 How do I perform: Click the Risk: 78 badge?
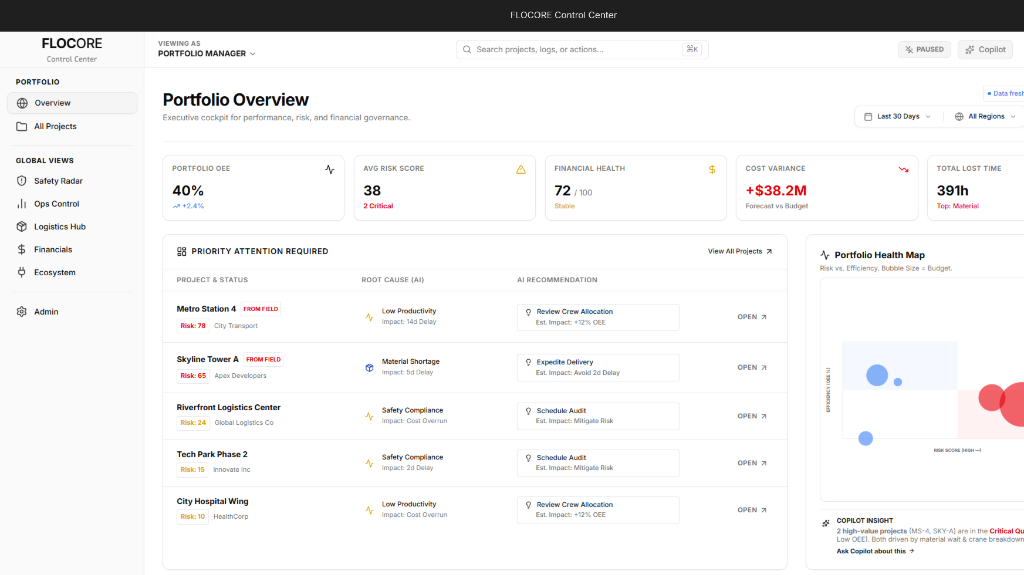pyautogui.click(x=193, y=326)
